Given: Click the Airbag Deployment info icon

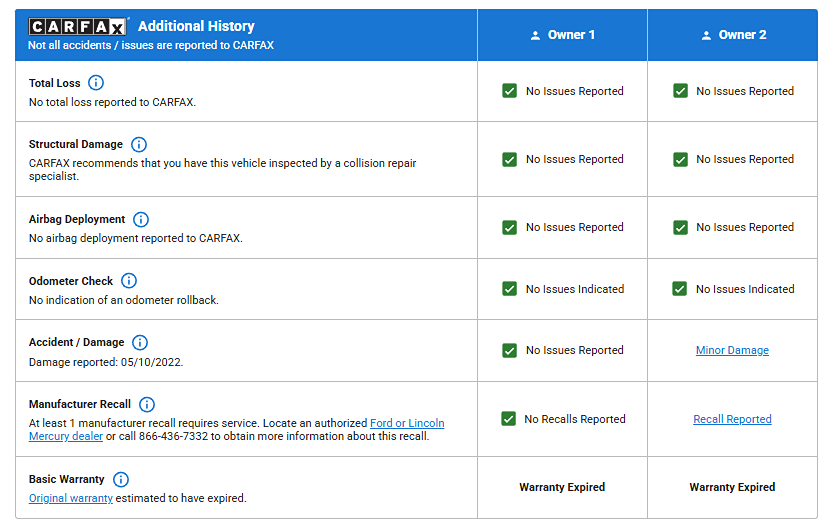Looking at the screenshot, I should [x=141, y=219].
